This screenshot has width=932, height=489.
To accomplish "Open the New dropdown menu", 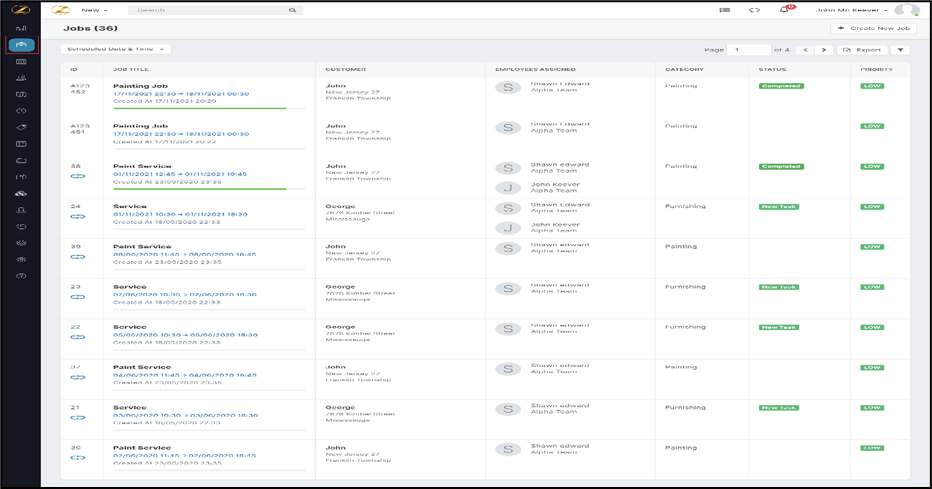I will pos(94,10).
